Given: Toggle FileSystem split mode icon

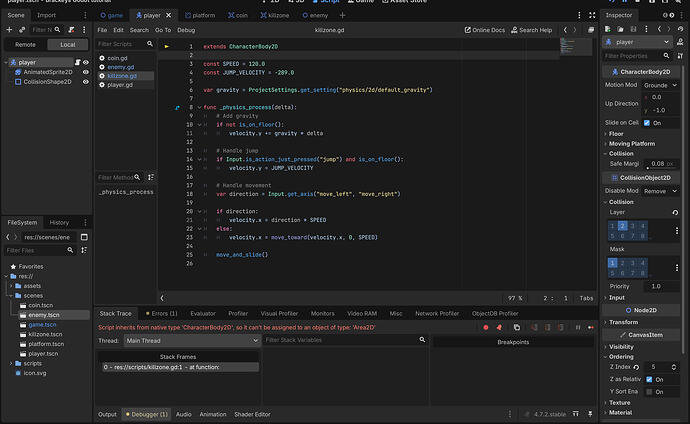Looking at the screenshot, I should (84, 237).
